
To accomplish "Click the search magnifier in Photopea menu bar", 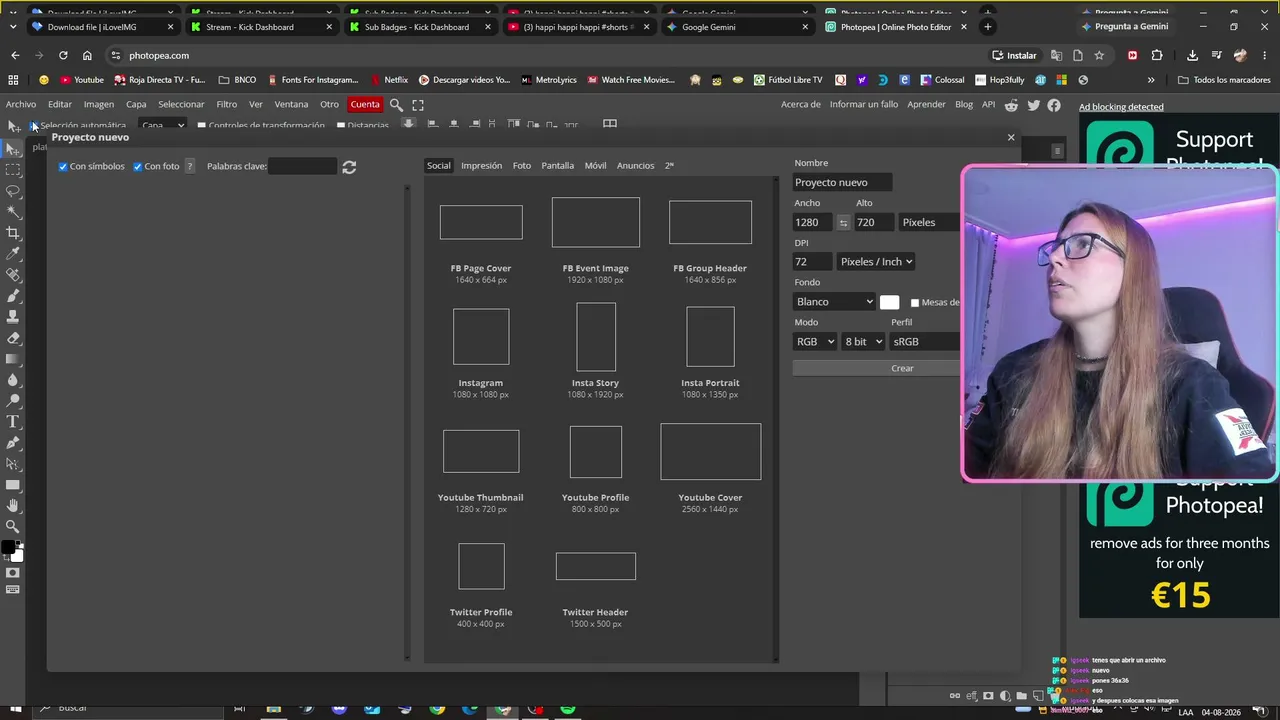I will pyautogui.click(x=396, y=104).
